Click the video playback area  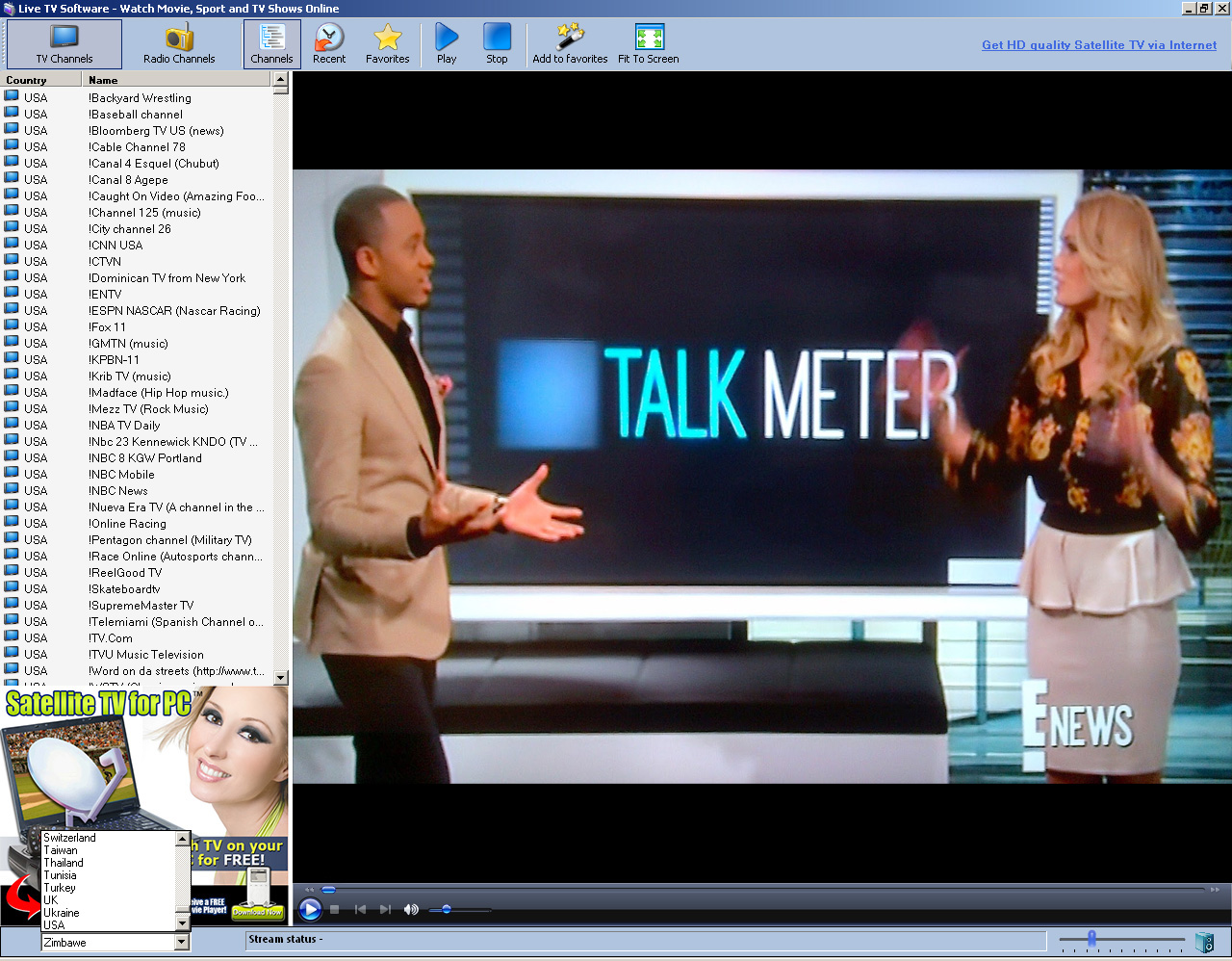tap(762, 477)
